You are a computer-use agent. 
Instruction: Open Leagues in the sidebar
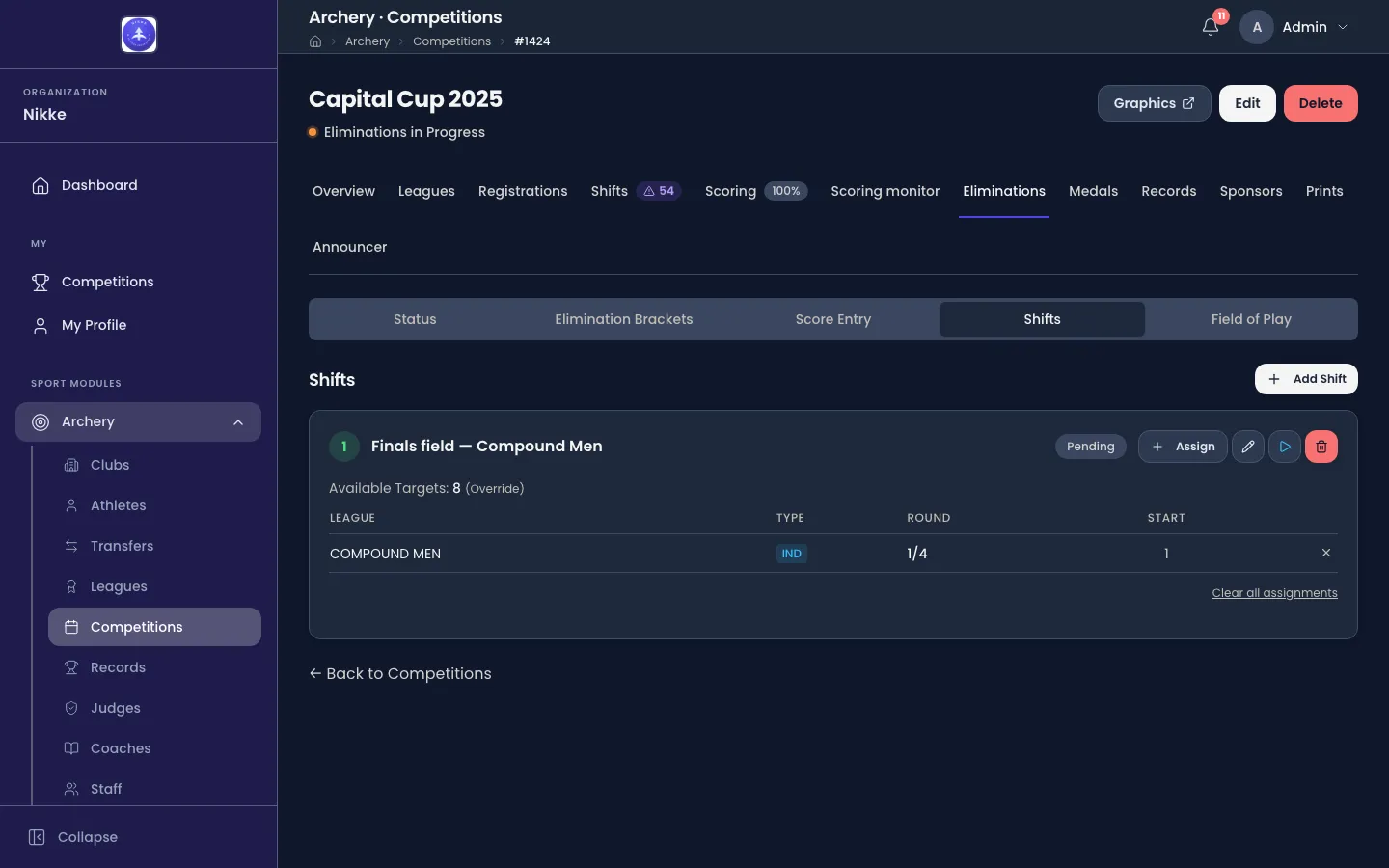[154, 586]
